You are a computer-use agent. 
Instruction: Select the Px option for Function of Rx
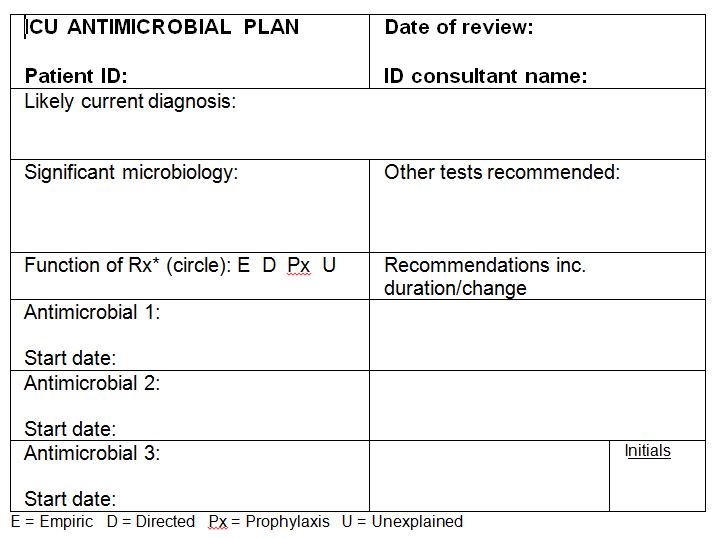coord(299,265)
